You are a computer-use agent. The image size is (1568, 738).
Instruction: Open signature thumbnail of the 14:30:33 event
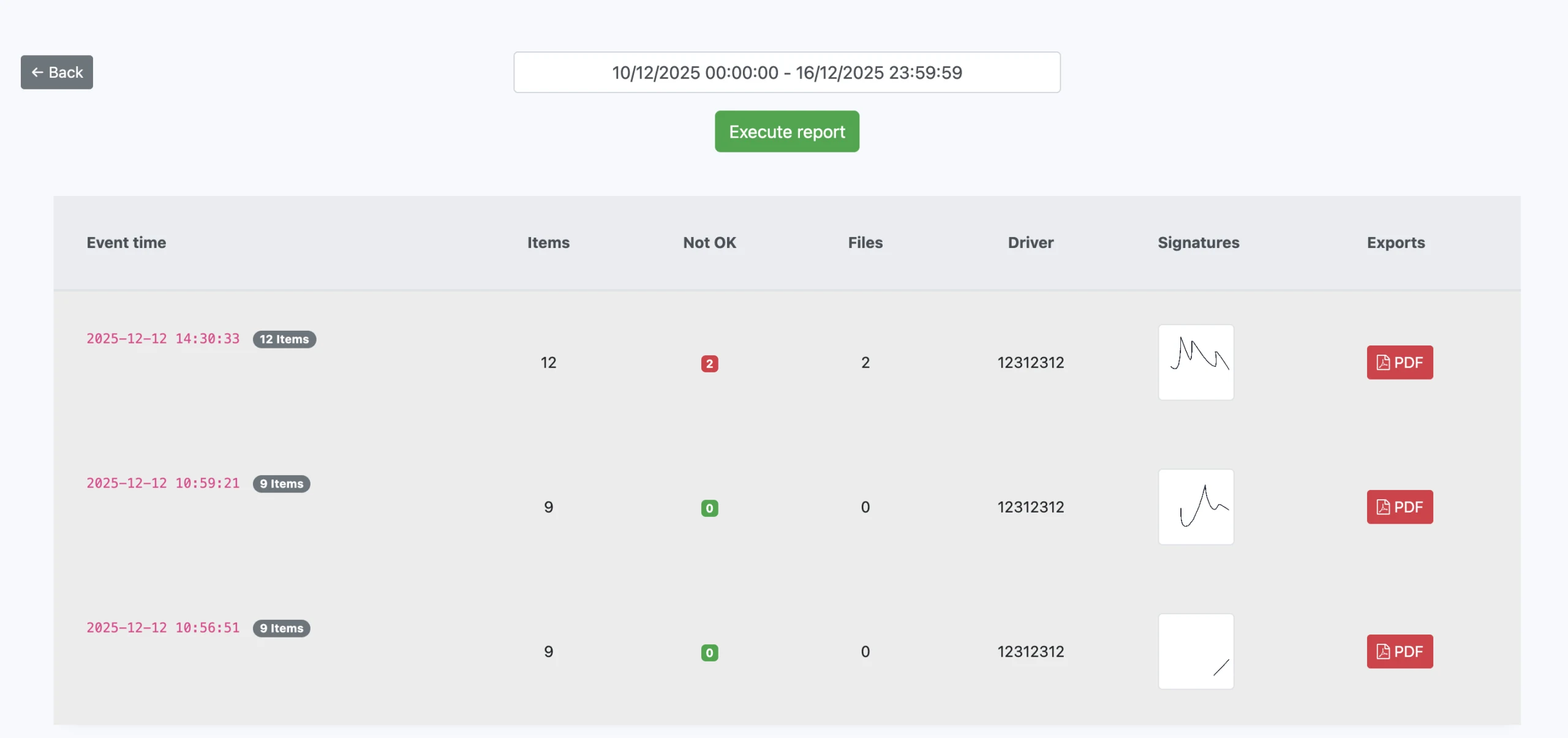pos(1196,363)
